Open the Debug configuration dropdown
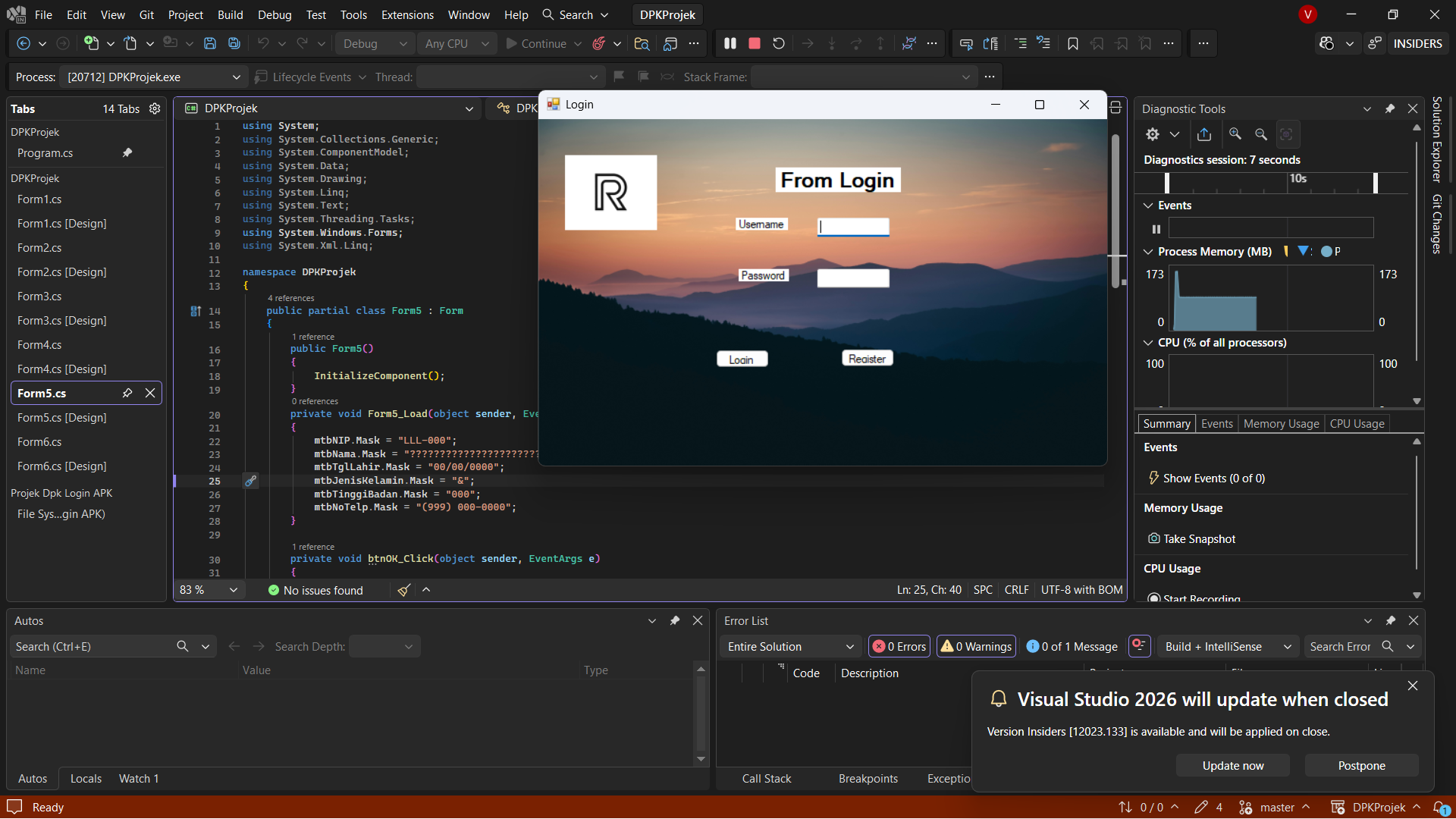 click(x=375, y=44)
